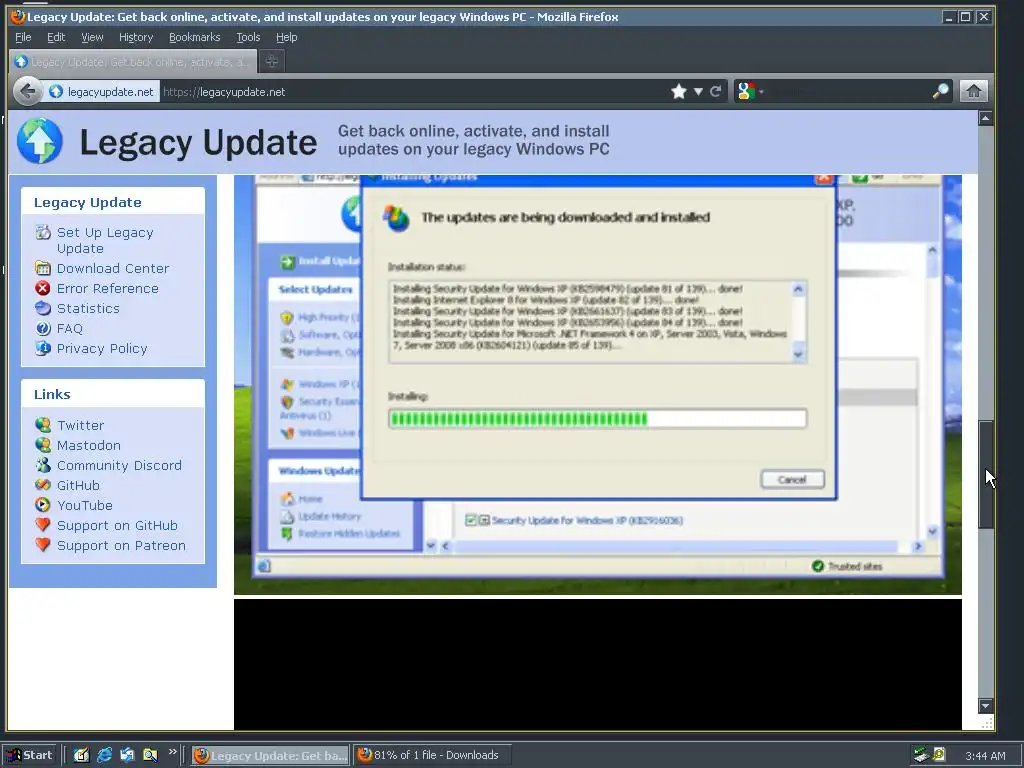Click the scrollbar down arrow
Screen dimensions: 1024x768
(x=985, y=705)
